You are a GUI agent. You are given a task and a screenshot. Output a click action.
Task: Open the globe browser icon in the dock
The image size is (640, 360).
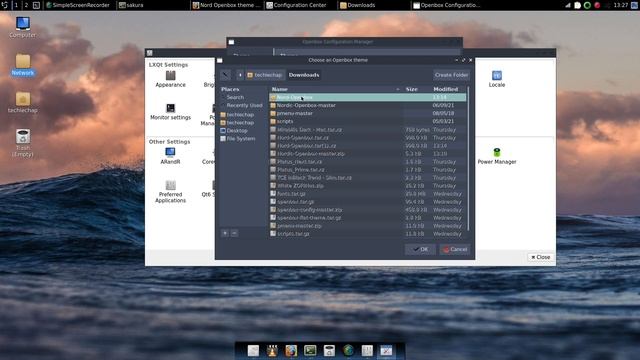pos(348,351)
